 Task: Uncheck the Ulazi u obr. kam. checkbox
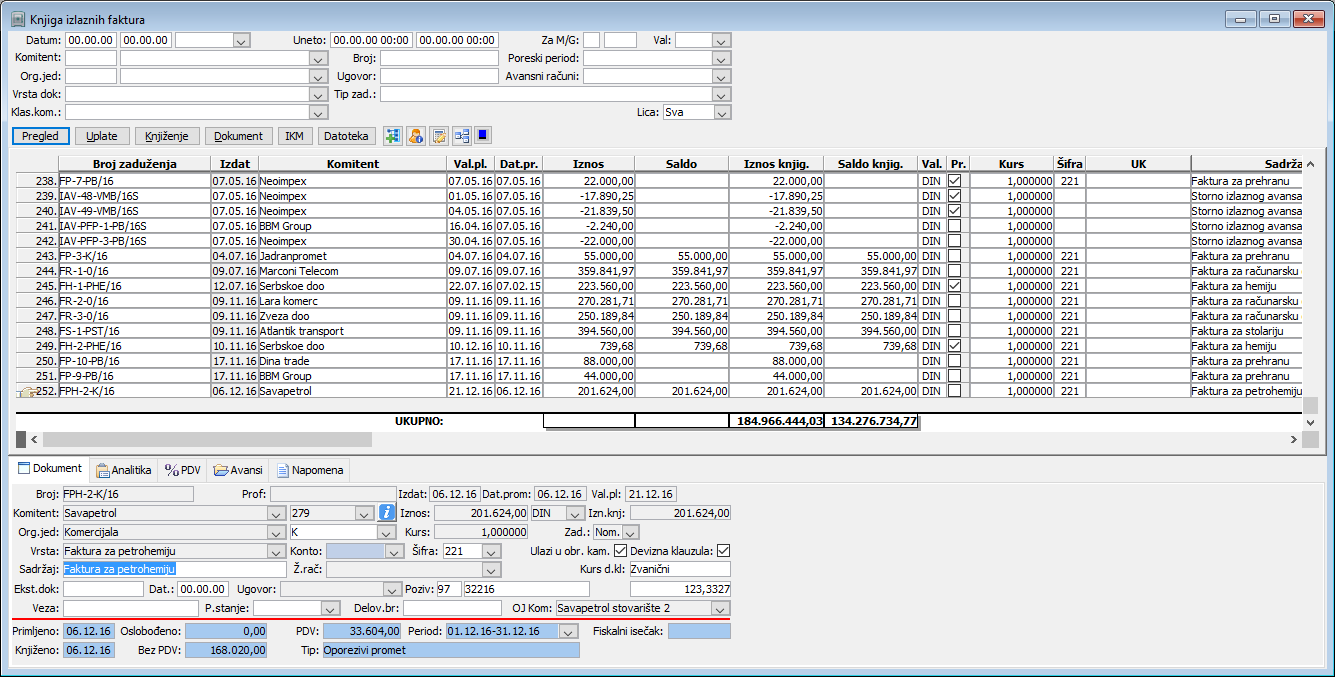coord(620,551)
